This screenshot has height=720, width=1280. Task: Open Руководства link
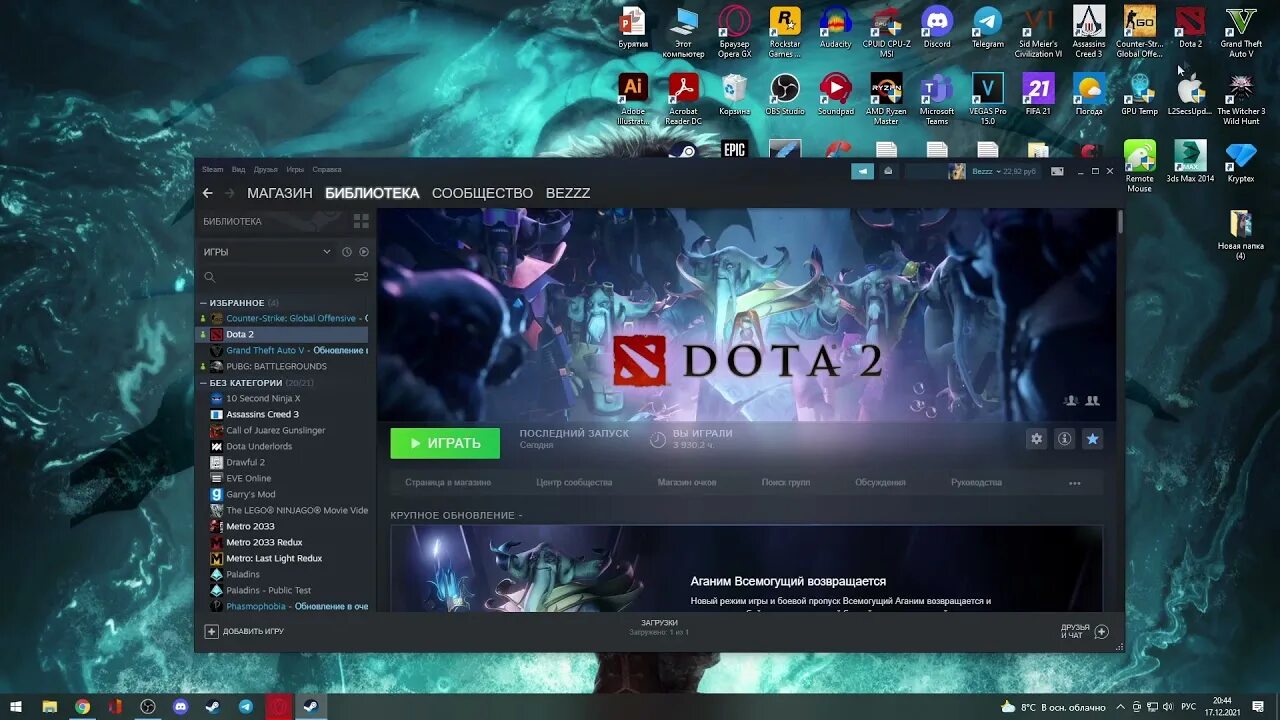pos(976,482)
